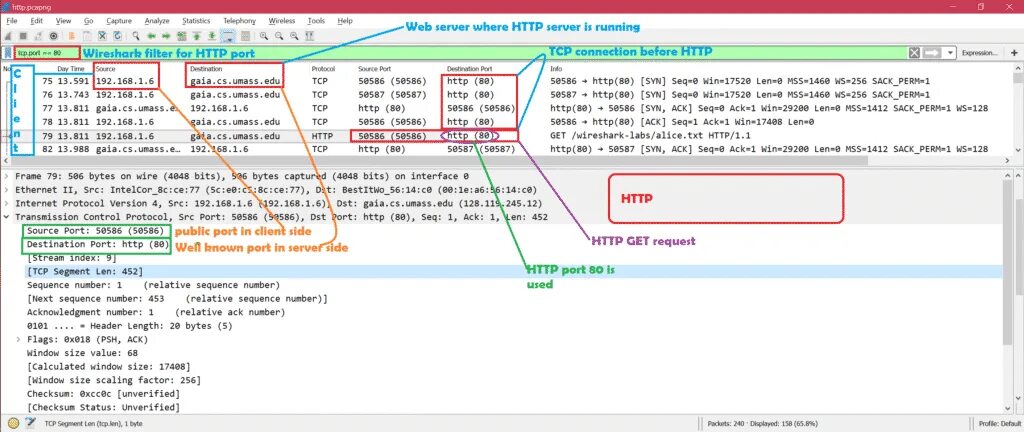Open the Help menu

[345, 21]
